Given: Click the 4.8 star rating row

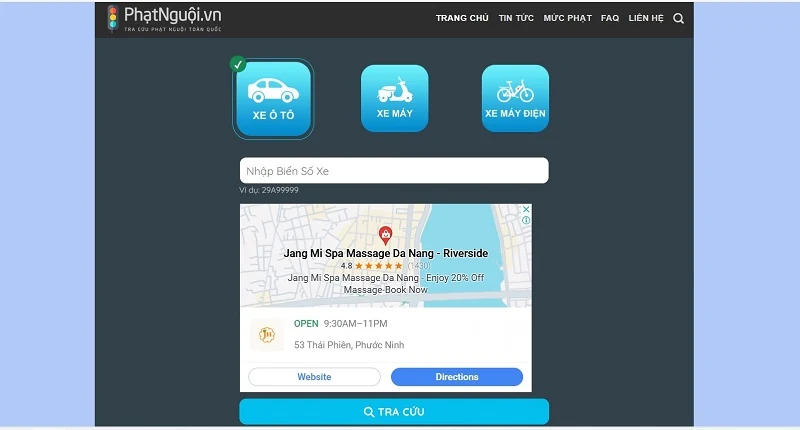Looking at the screenshot, I should coord(386,266).
